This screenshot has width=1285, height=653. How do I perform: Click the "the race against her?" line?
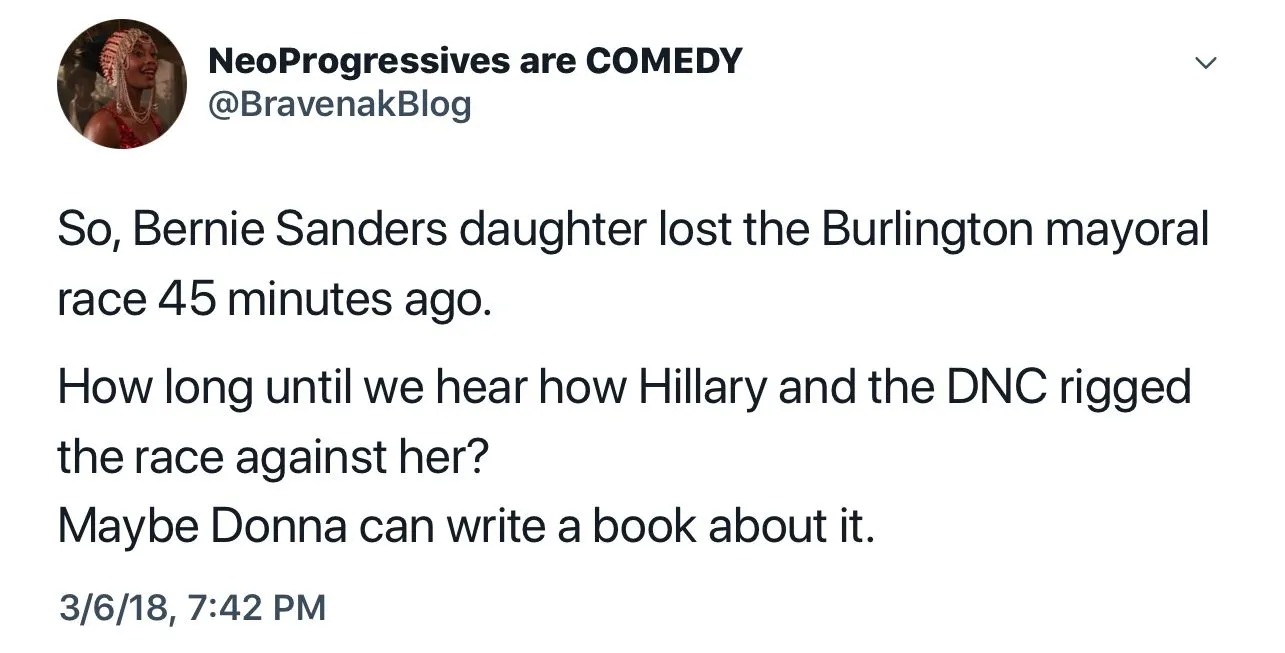click(272, 456)
